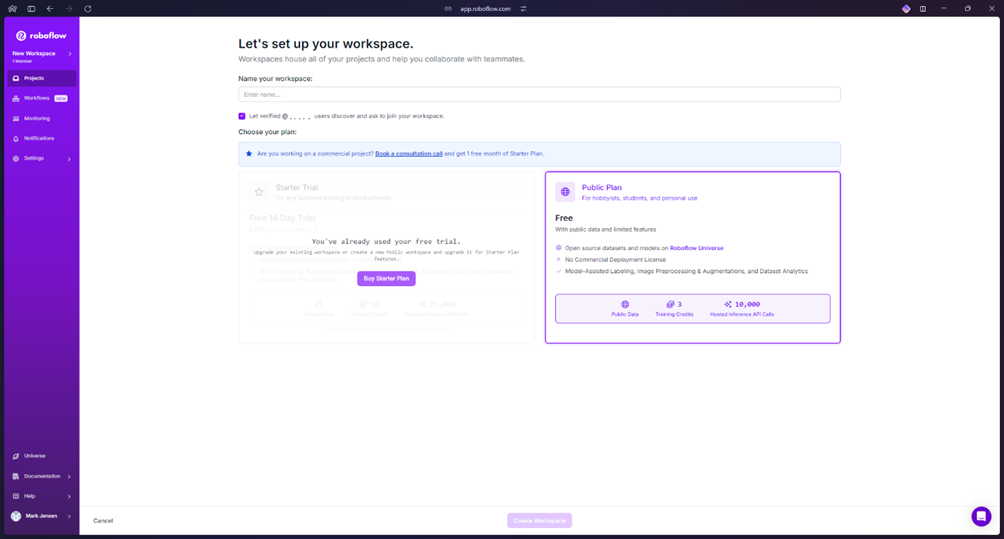Select the Public Plan card
Viewport: 1004px width, 539px height.
point(692,257)
